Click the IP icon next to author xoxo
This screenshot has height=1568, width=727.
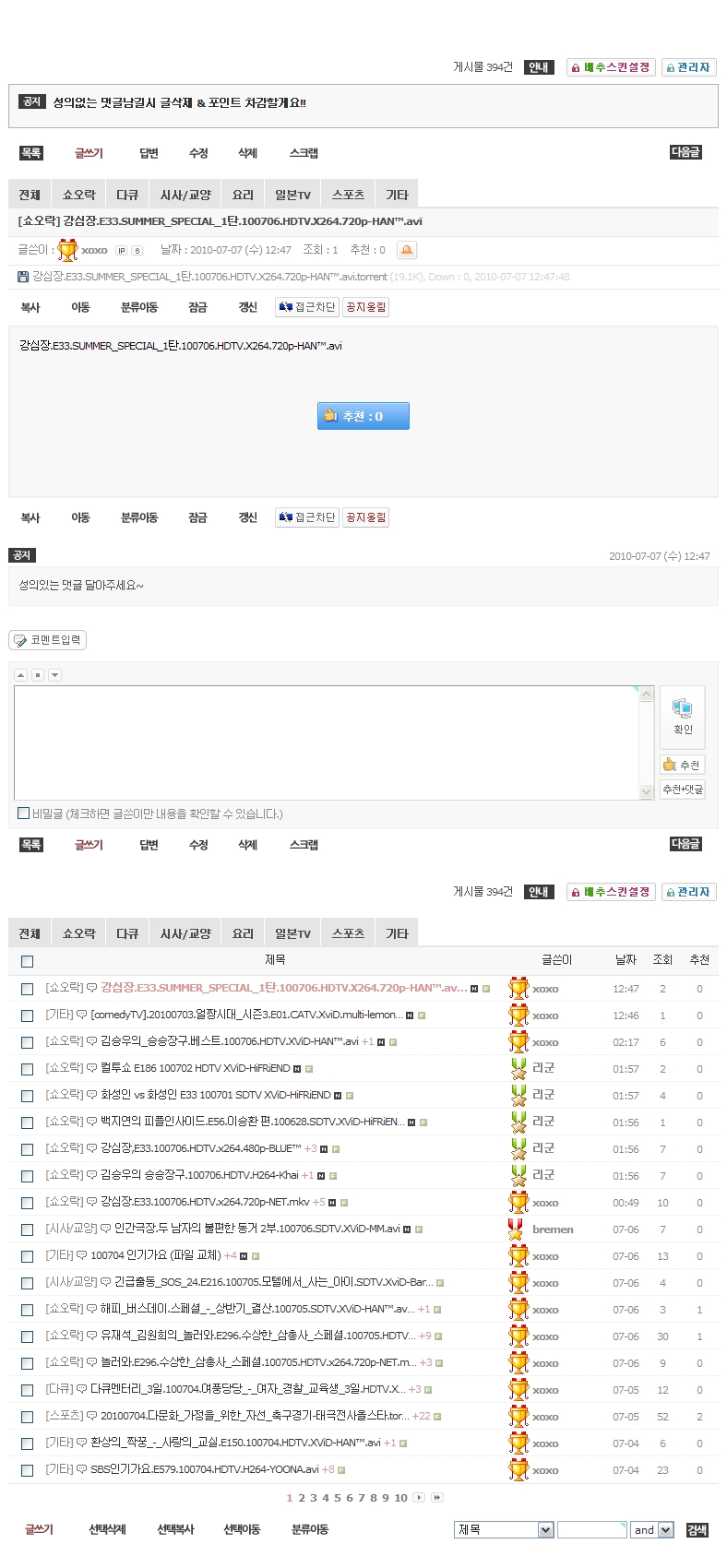122,250
